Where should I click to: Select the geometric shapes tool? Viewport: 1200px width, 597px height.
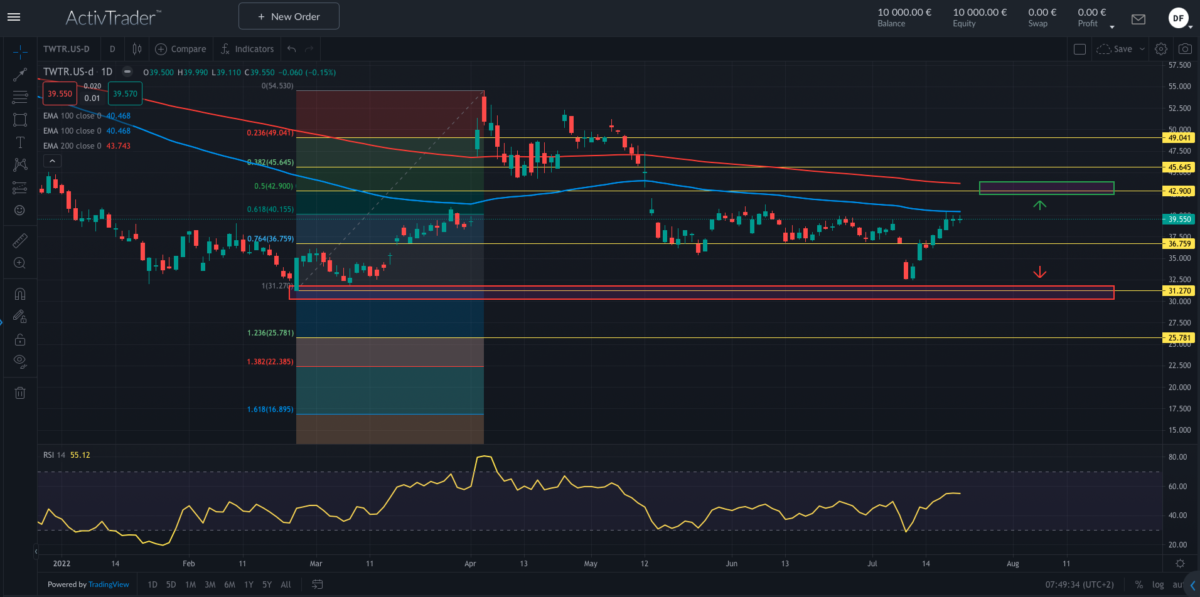click(x=19, y=119)
